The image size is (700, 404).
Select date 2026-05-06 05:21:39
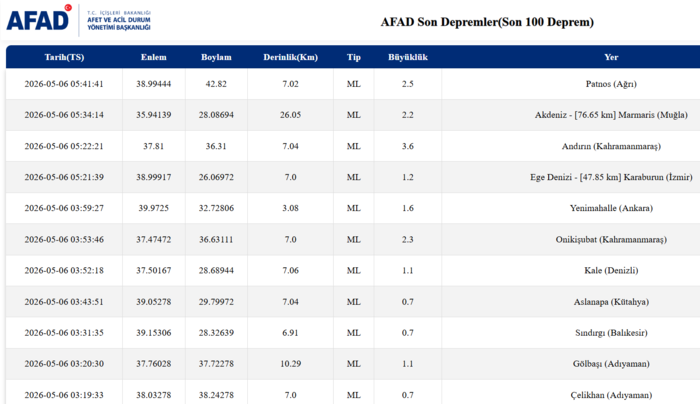64,177
